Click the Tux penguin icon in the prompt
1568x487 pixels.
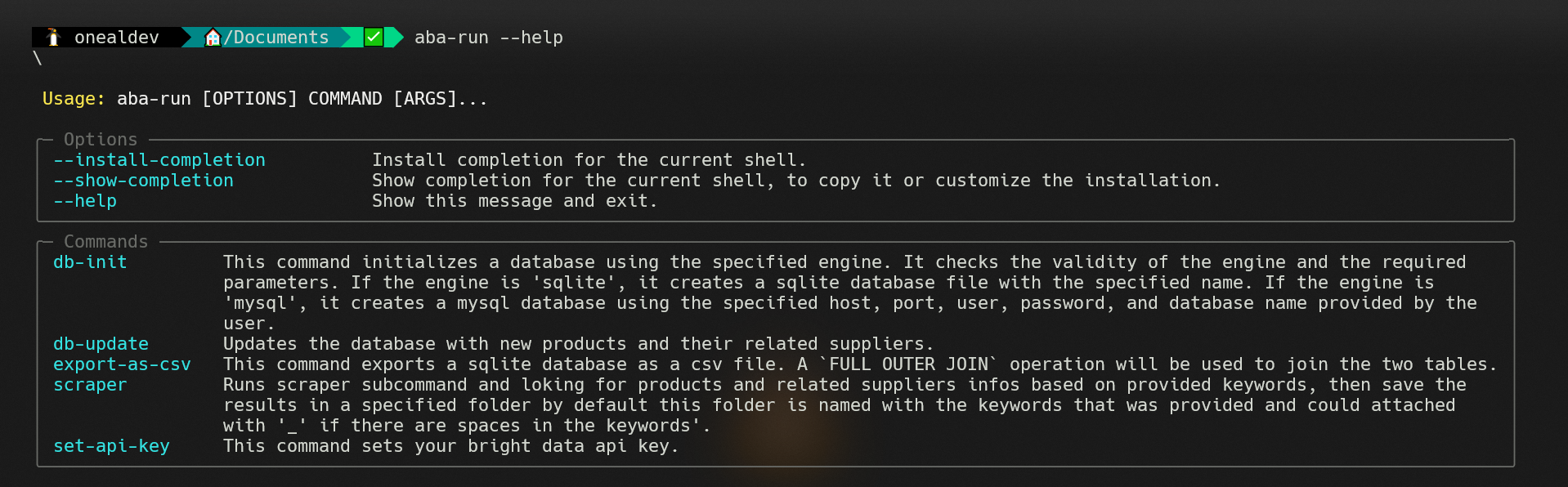(x=54, y=38)
